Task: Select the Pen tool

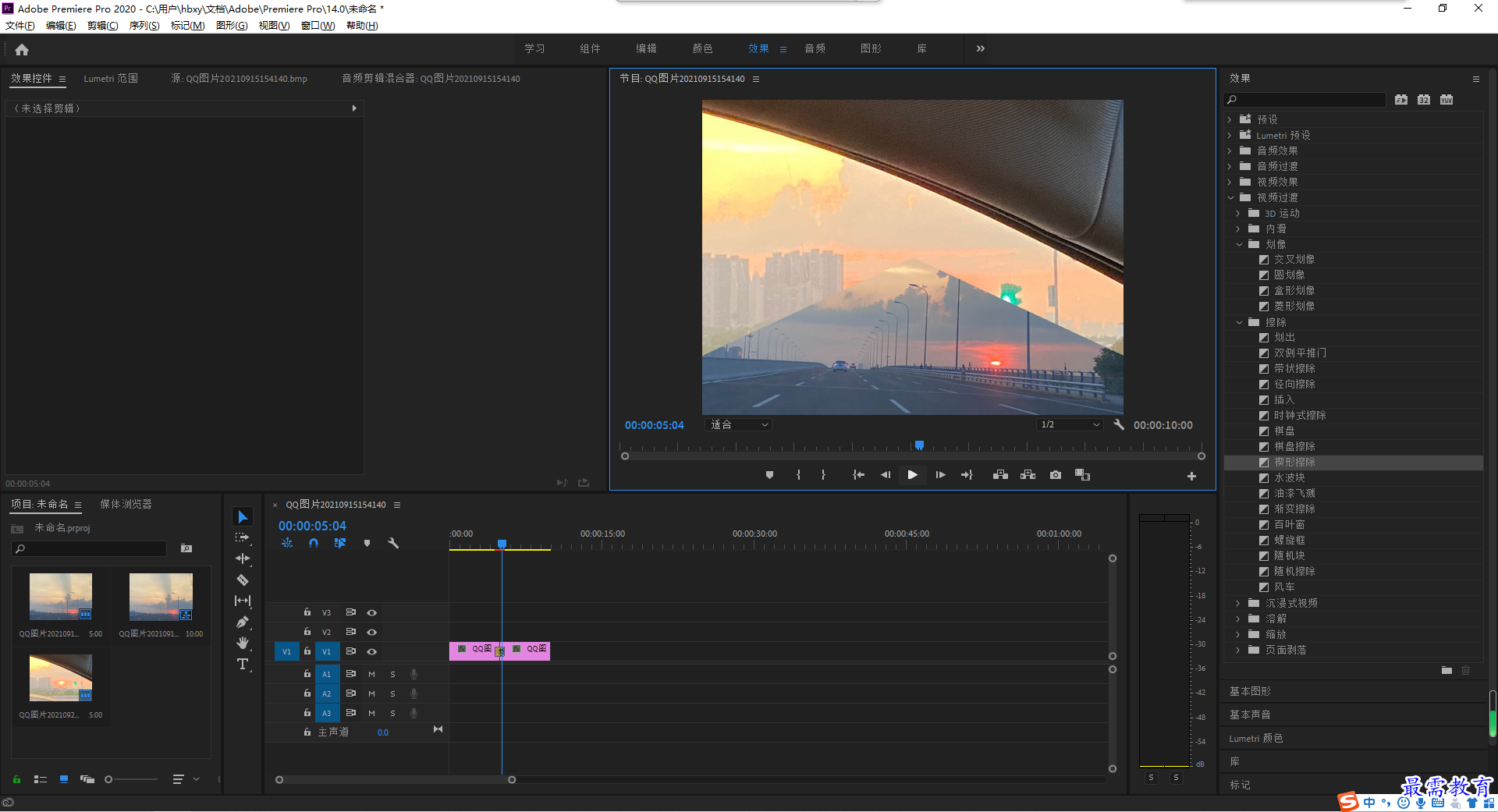Action: click(x=243, y=622)
